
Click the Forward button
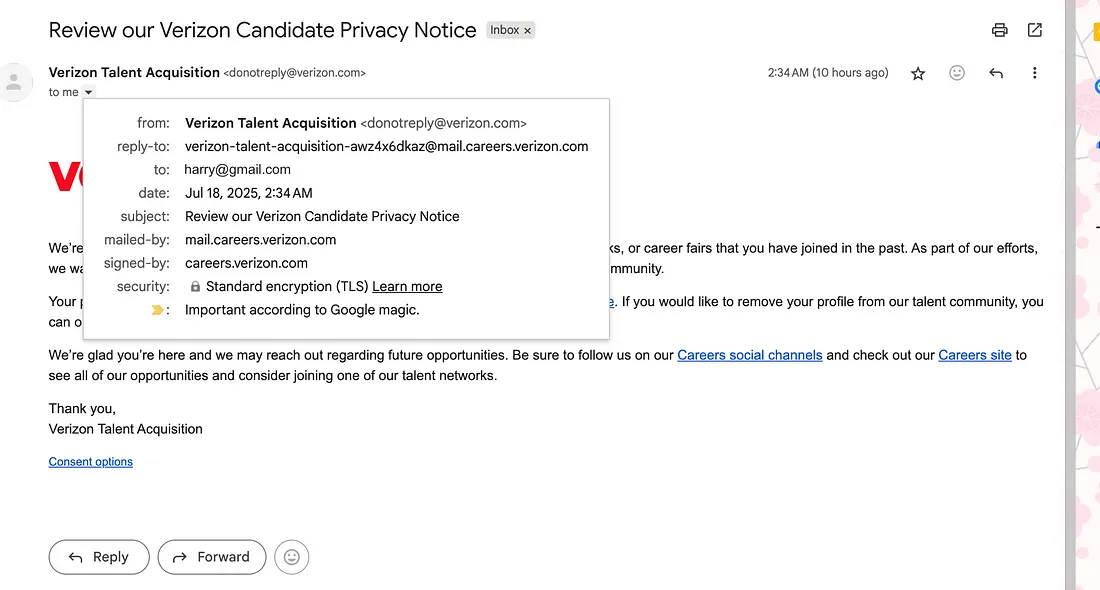212,557
